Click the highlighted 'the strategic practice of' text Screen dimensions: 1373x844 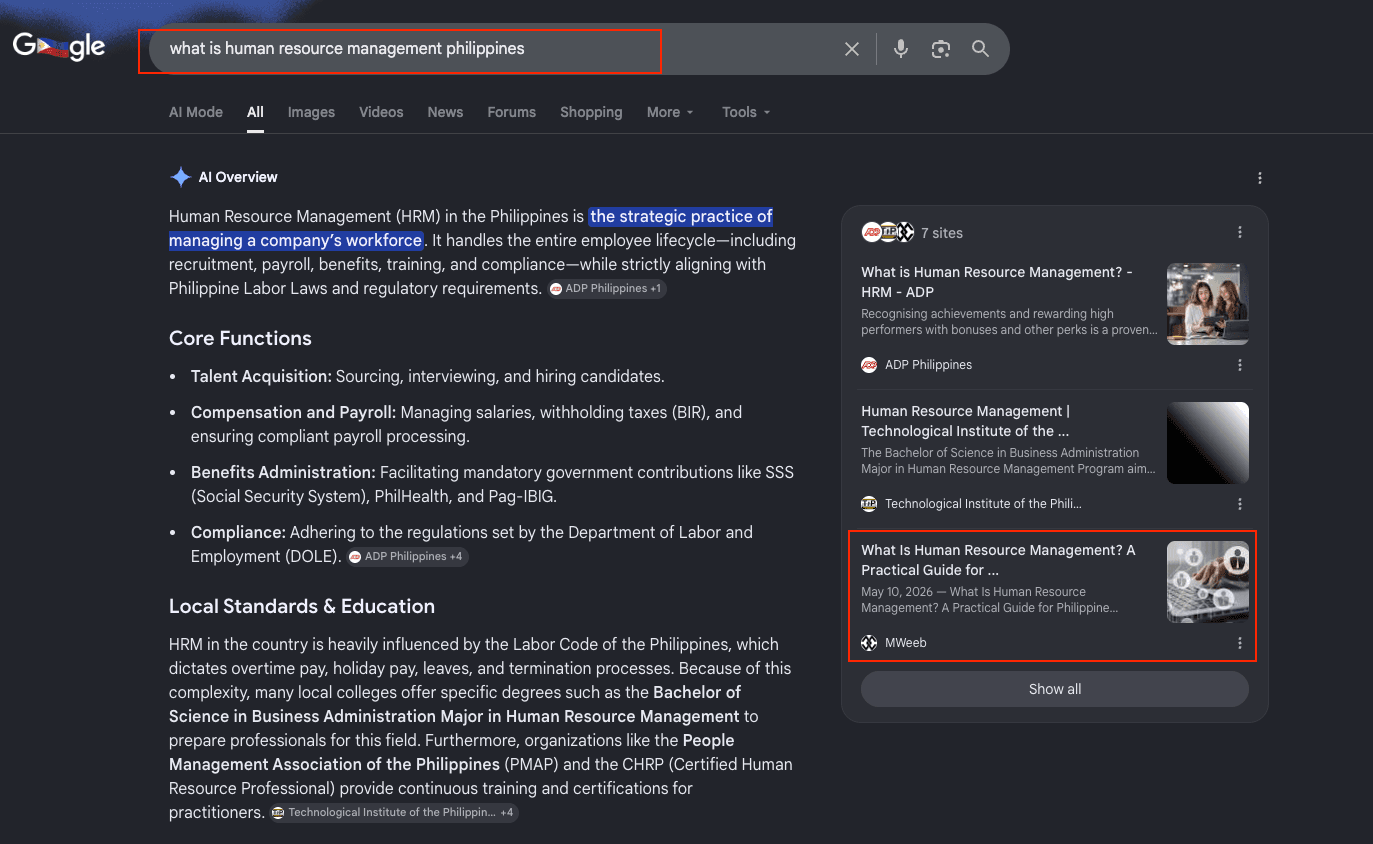pos(681,216)
